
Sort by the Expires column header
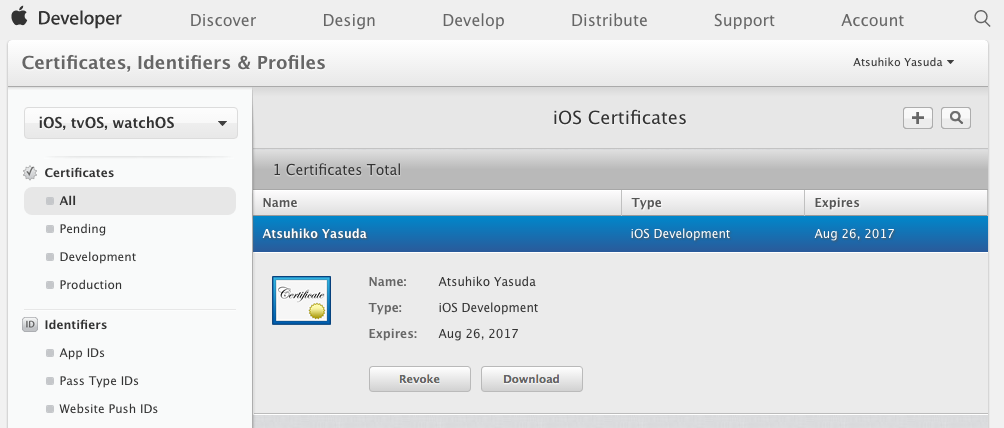coord(896,202)
